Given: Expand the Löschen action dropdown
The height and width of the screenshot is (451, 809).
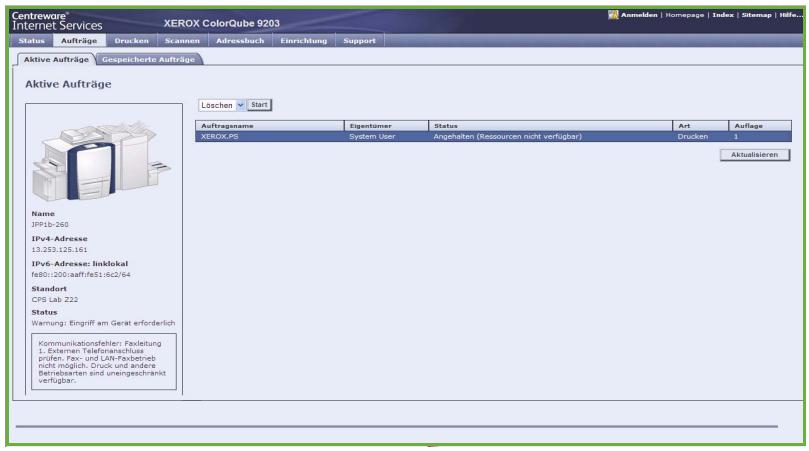Looking at the screenshot, I should [x=221, y=105].
